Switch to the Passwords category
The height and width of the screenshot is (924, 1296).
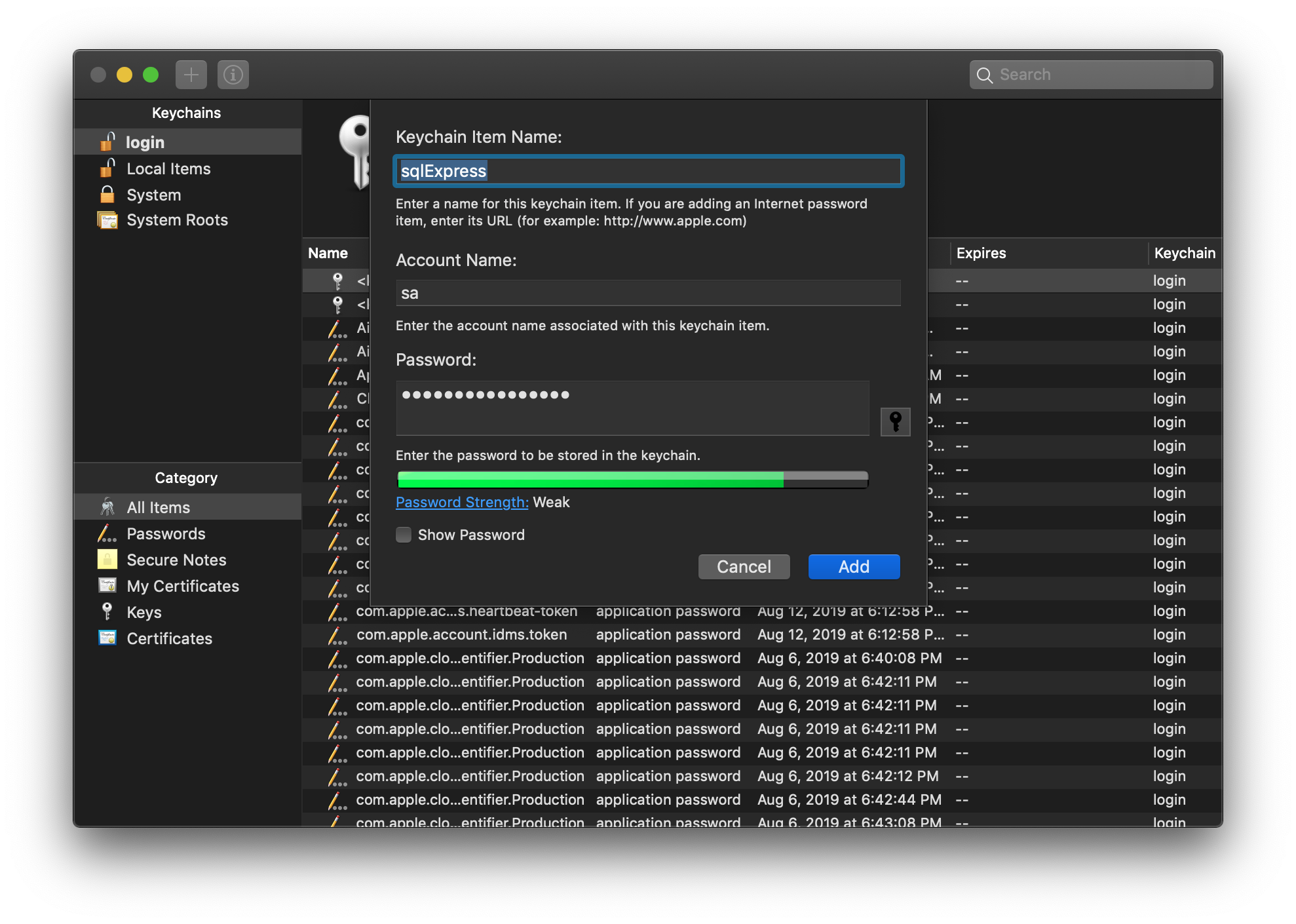tap(166, 533)
